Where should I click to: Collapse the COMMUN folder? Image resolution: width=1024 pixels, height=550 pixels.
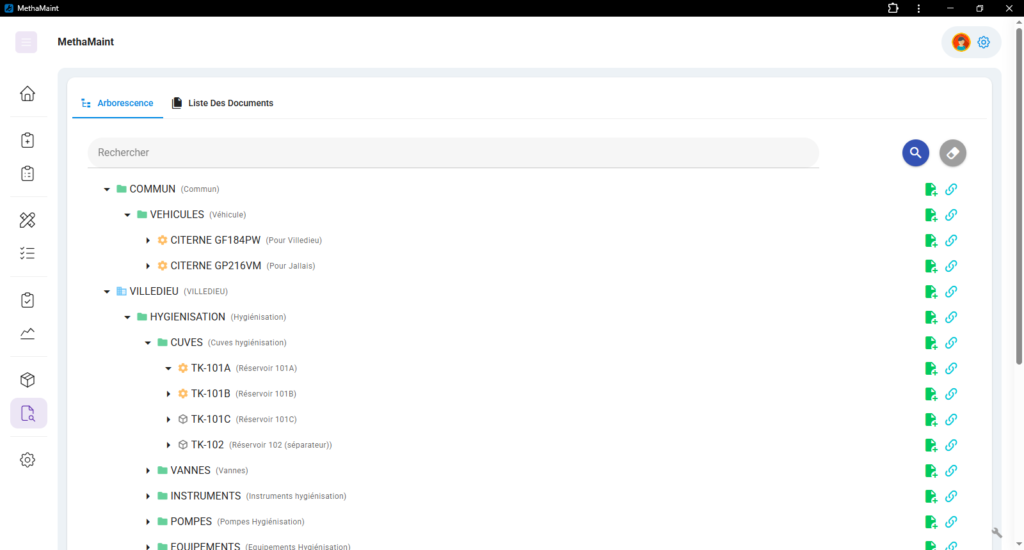[106, 189]
